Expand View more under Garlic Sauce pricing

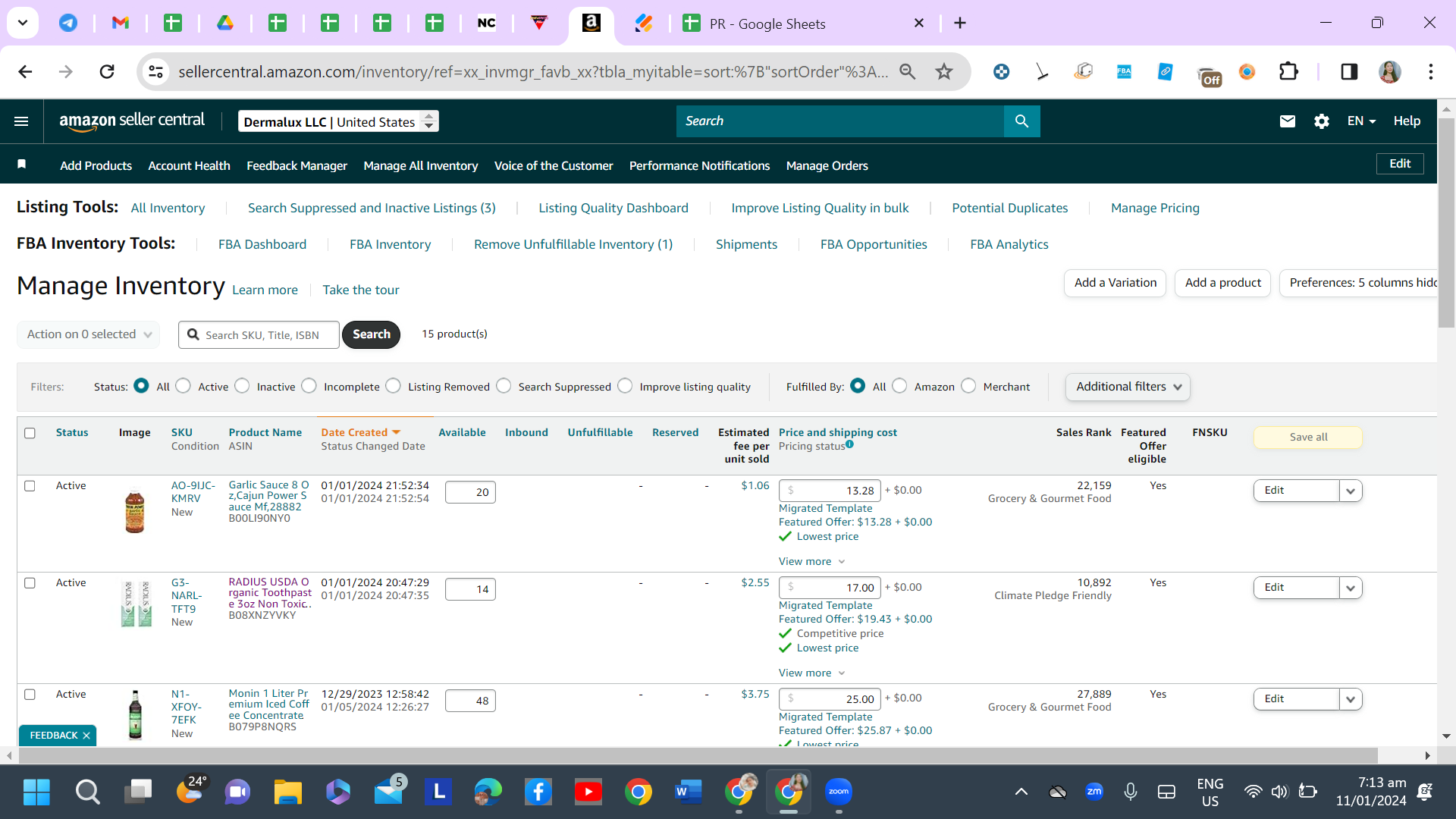pos(811,561)
